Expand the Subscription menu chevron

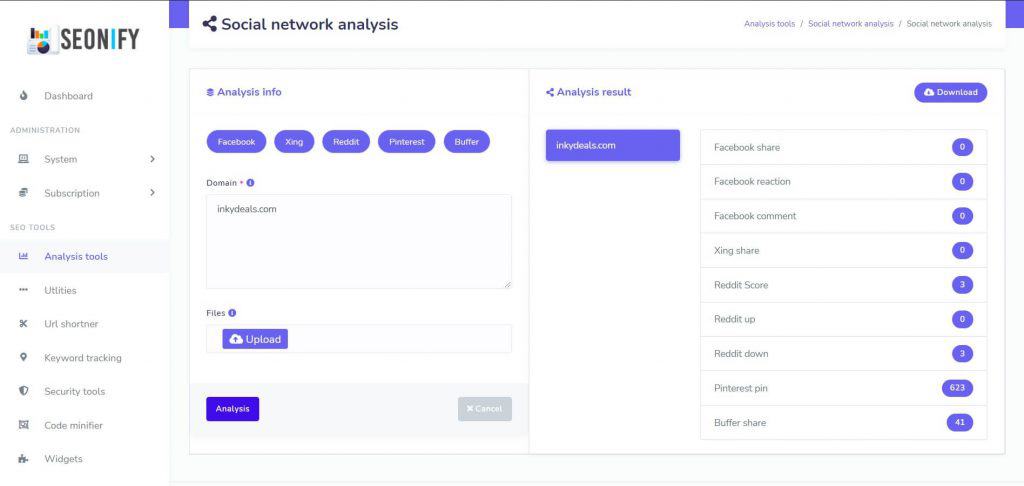(152, 193)
